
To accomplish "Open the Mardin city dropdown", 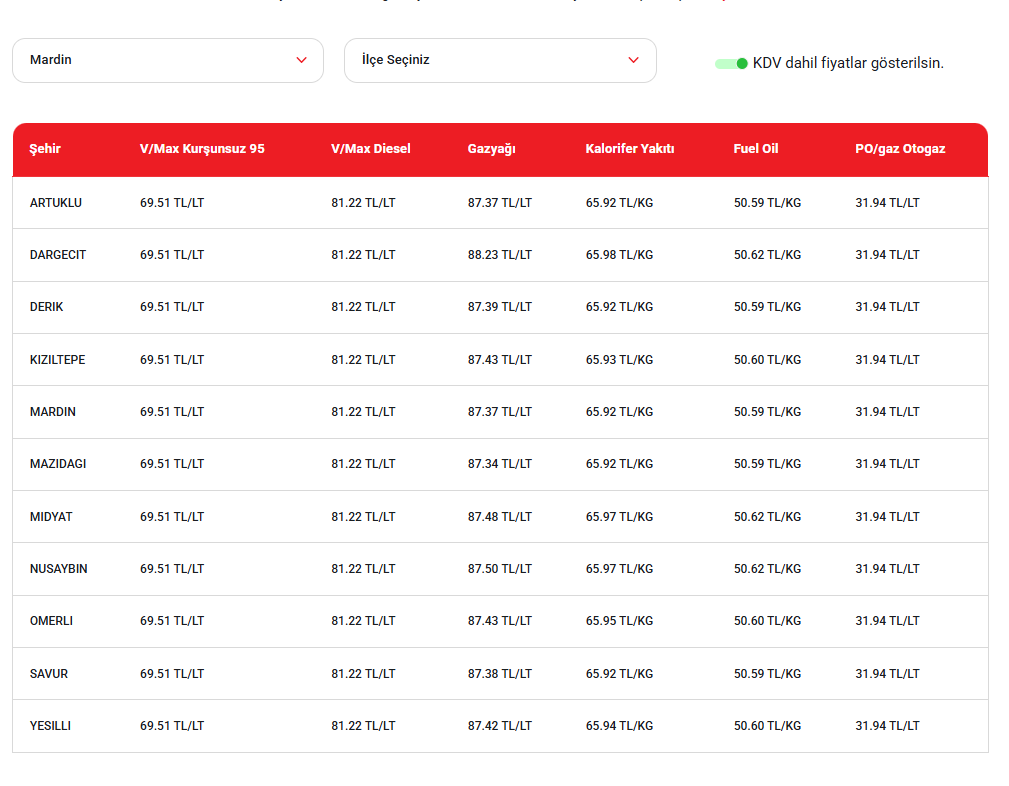I will (x=168, y=60).
